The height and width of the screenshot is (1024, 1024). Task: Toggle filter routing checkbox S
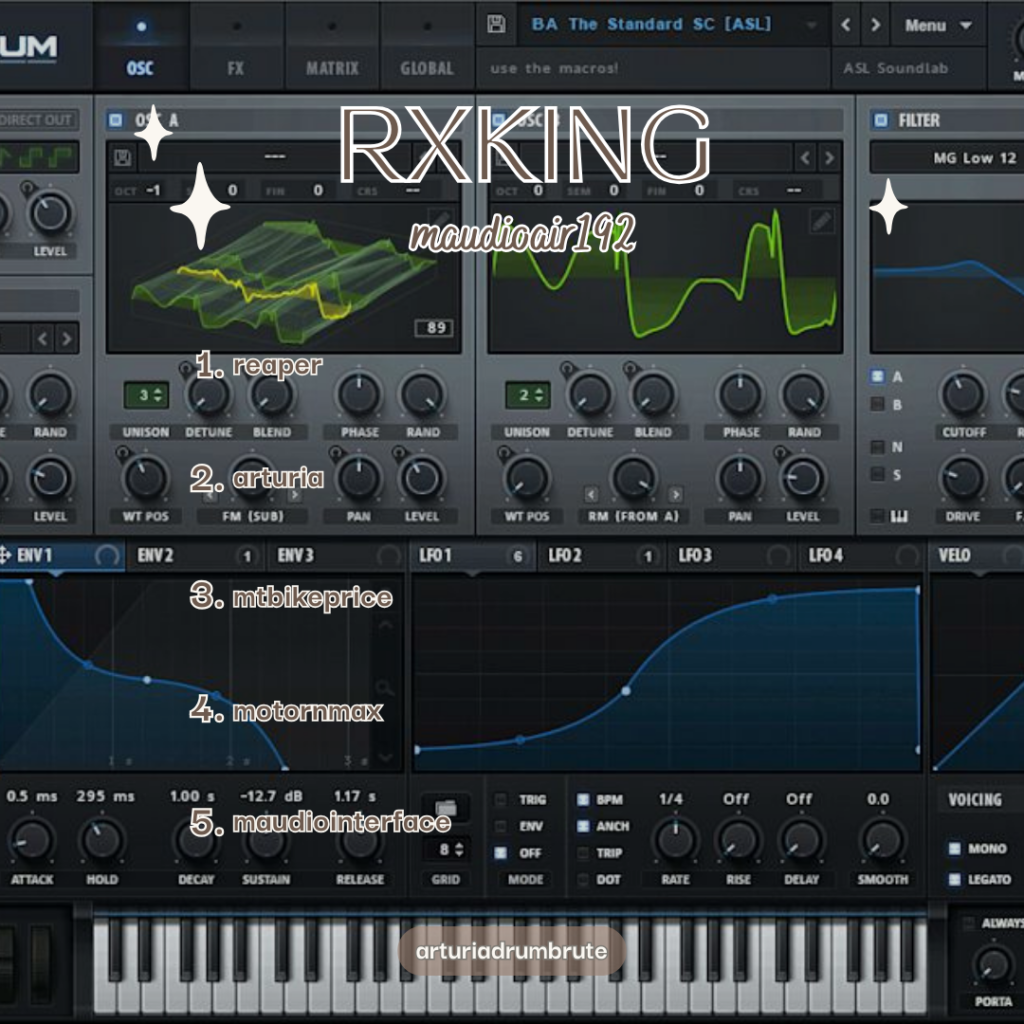pos(878,474)
